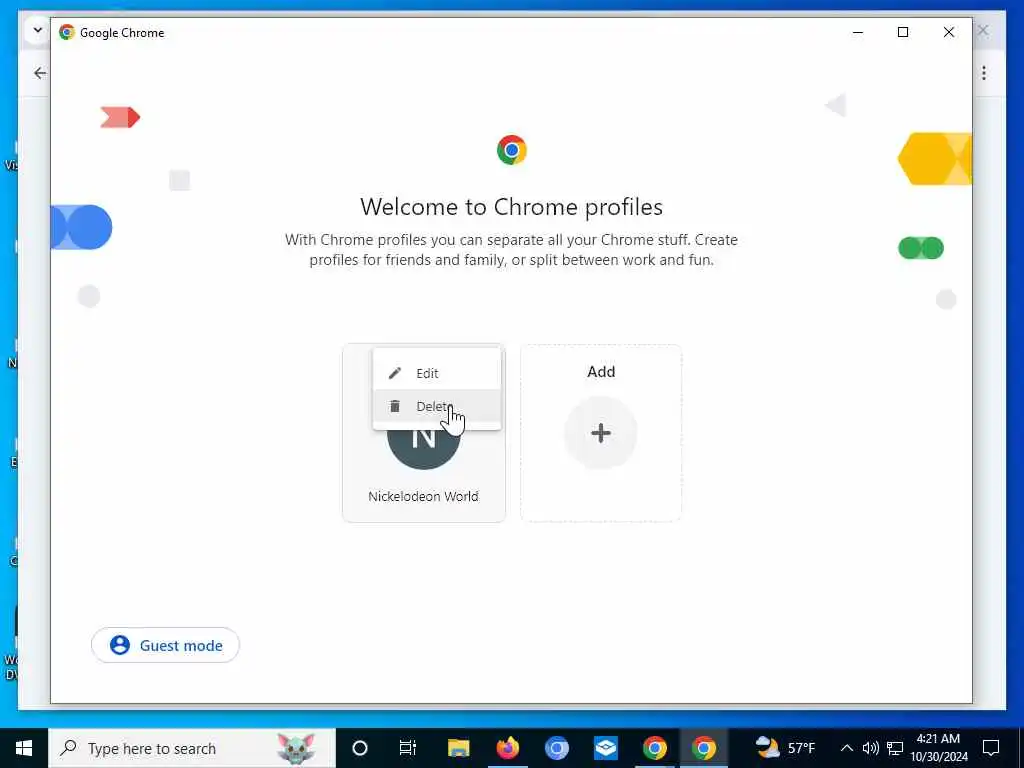
Task: Open the clock showing 4:21 AM
Action: 938,748
